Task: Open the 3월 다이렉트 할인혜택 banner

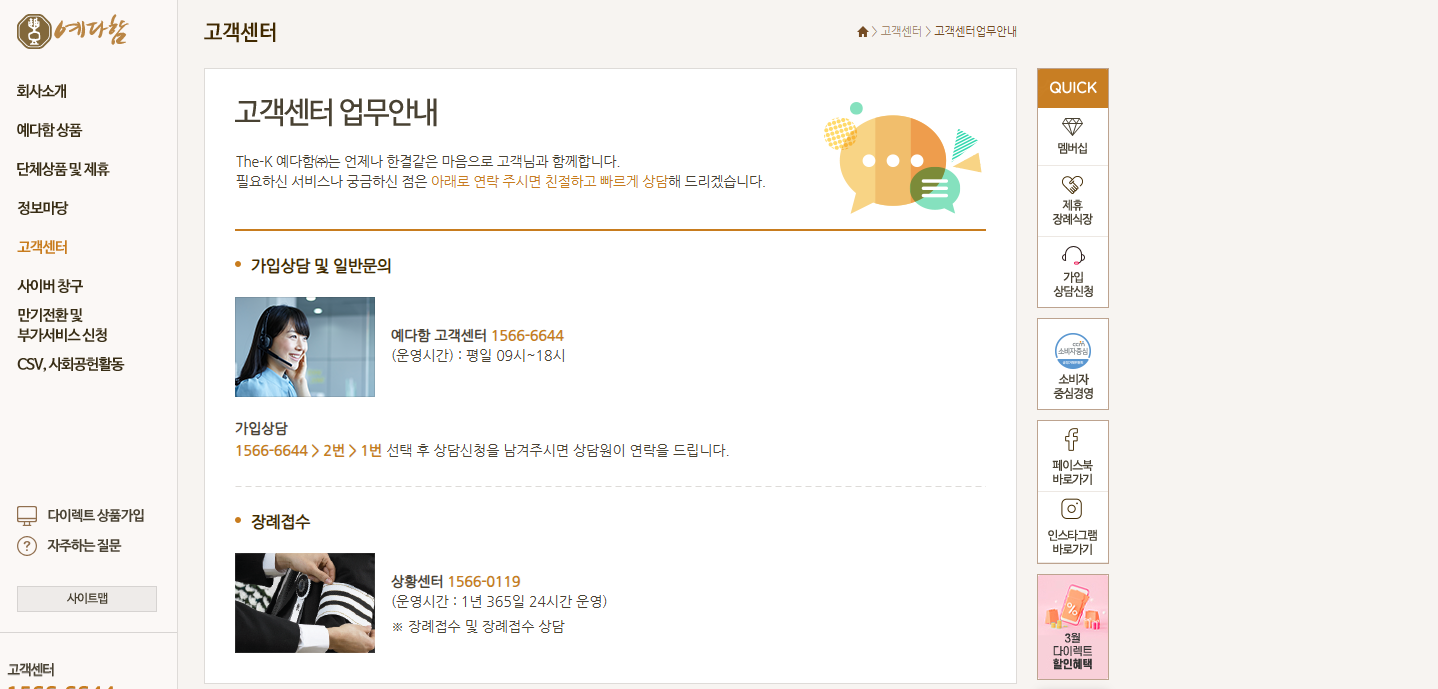Action: 1073,627
